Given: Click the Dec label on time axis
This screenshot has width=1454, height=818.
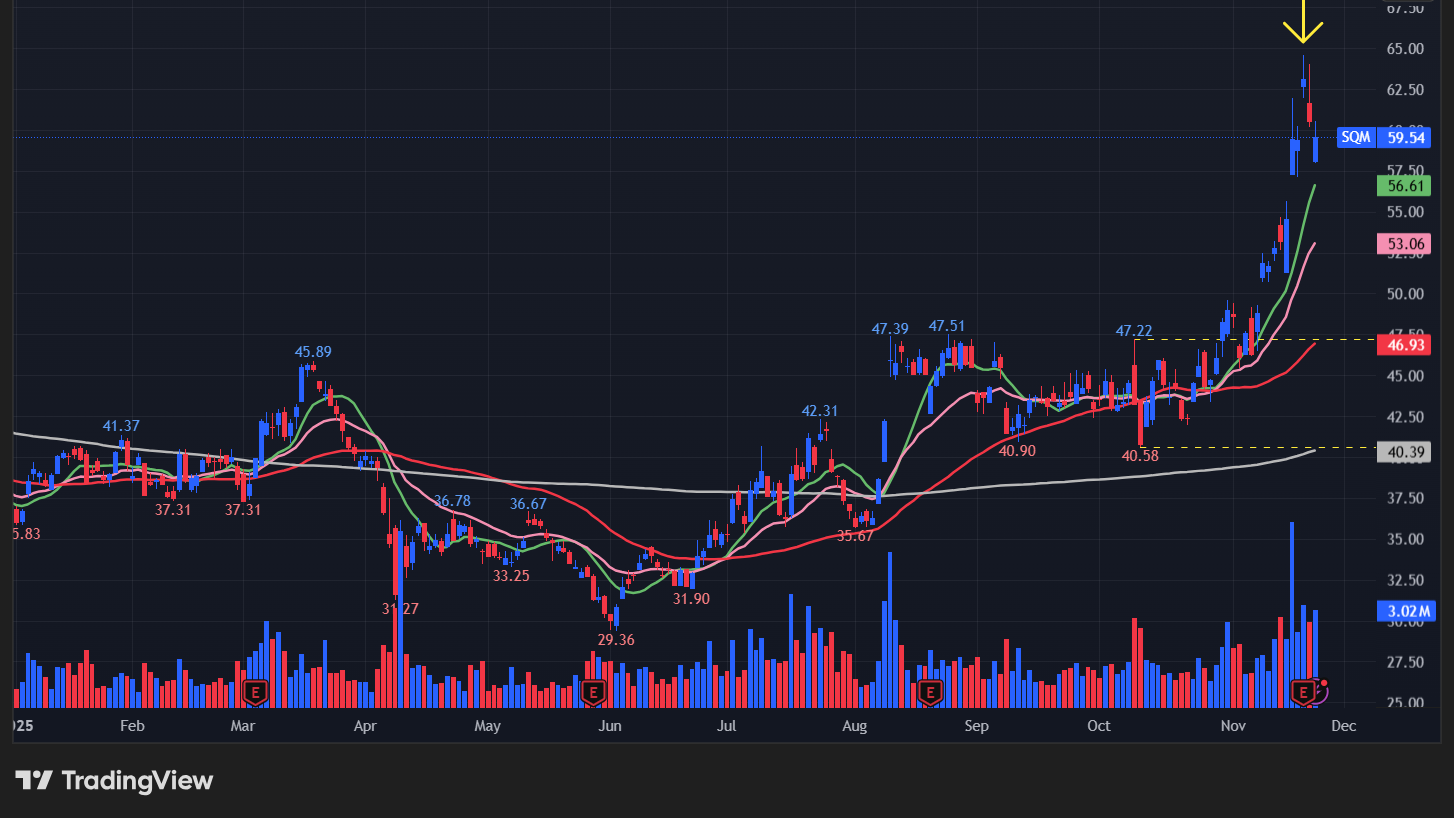Looking at the screenshot, I should click(1343, 726).
